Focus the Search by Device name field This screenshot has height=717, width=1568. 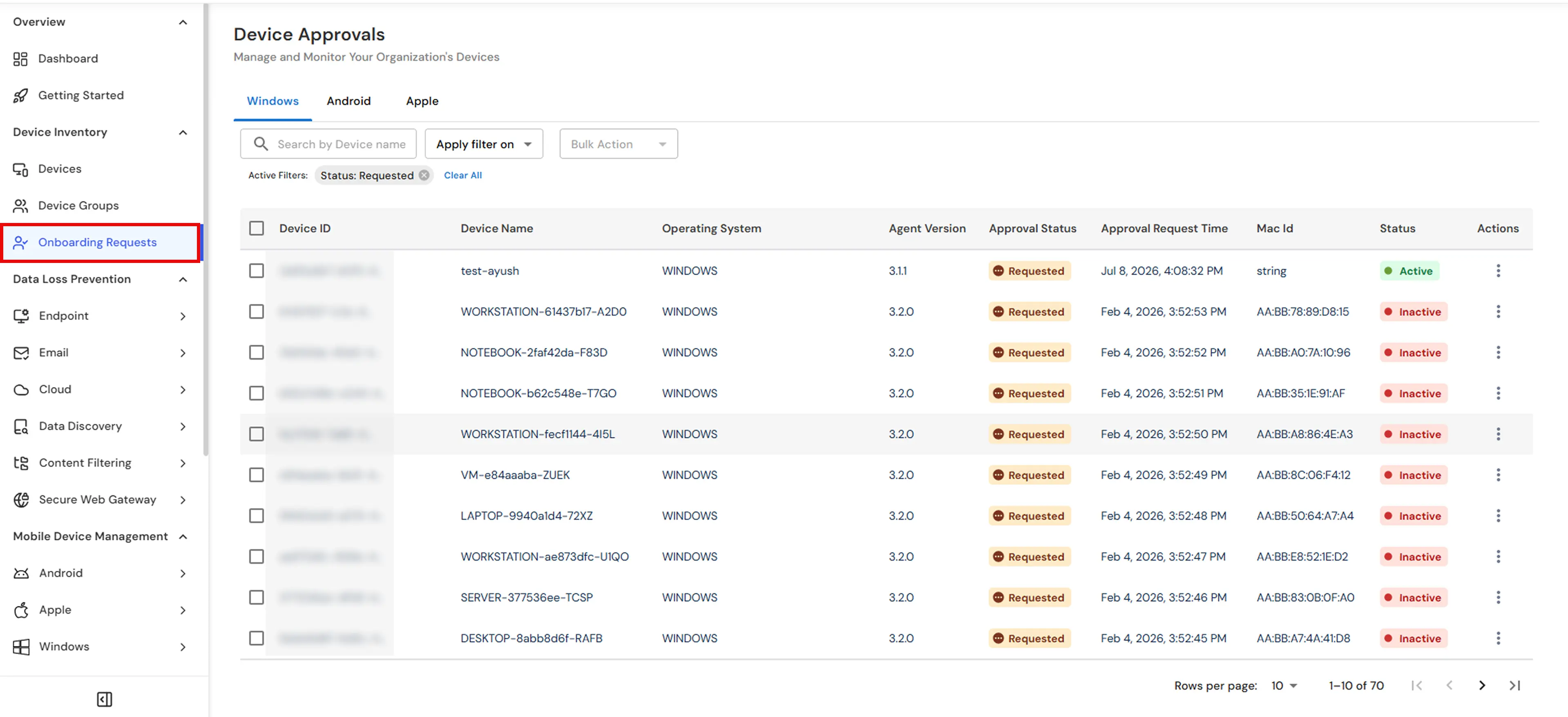coord(328,144)
